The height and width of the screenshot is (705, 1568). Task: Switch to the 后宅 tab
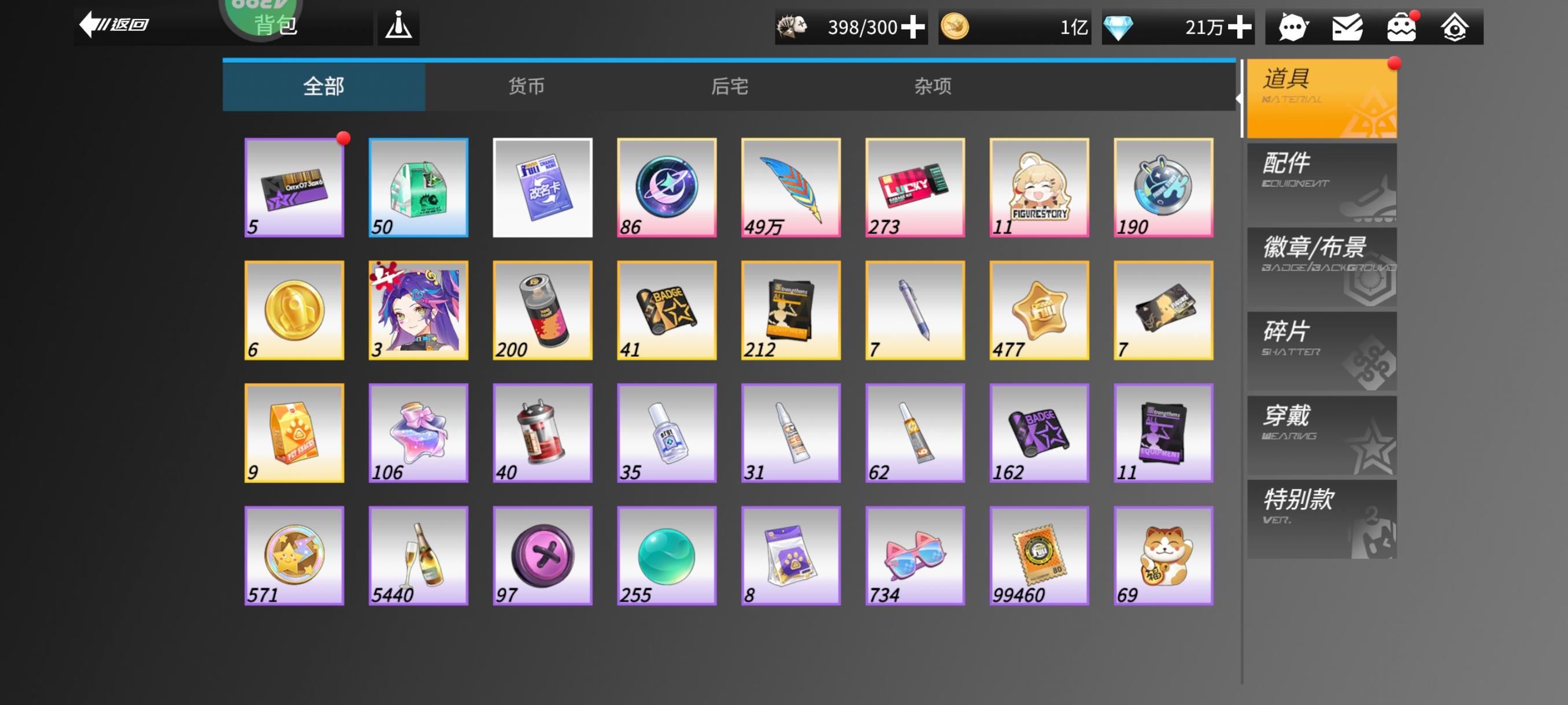click(x=729, y=86)
